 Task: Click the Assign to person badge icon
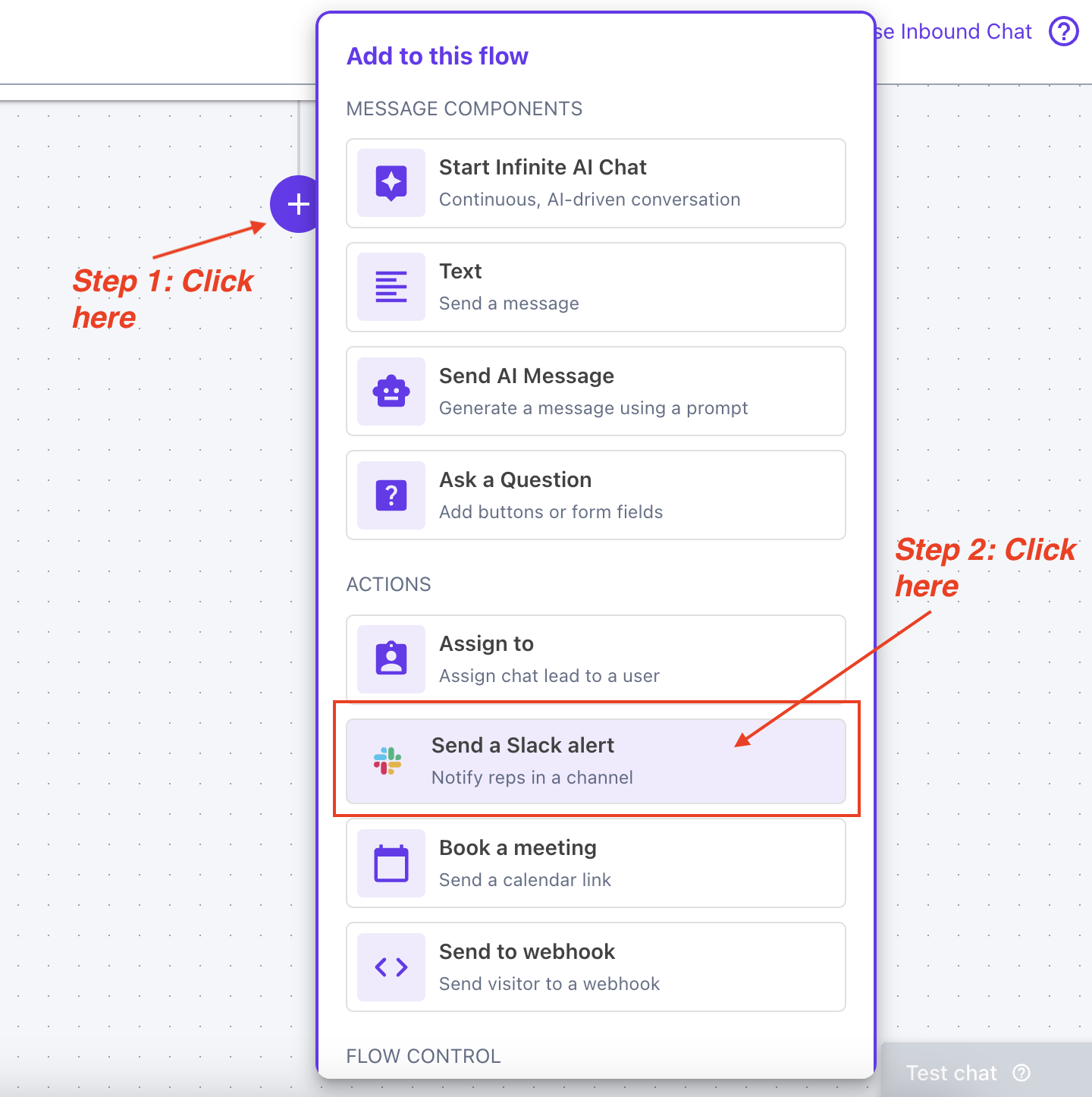point(391,659)
